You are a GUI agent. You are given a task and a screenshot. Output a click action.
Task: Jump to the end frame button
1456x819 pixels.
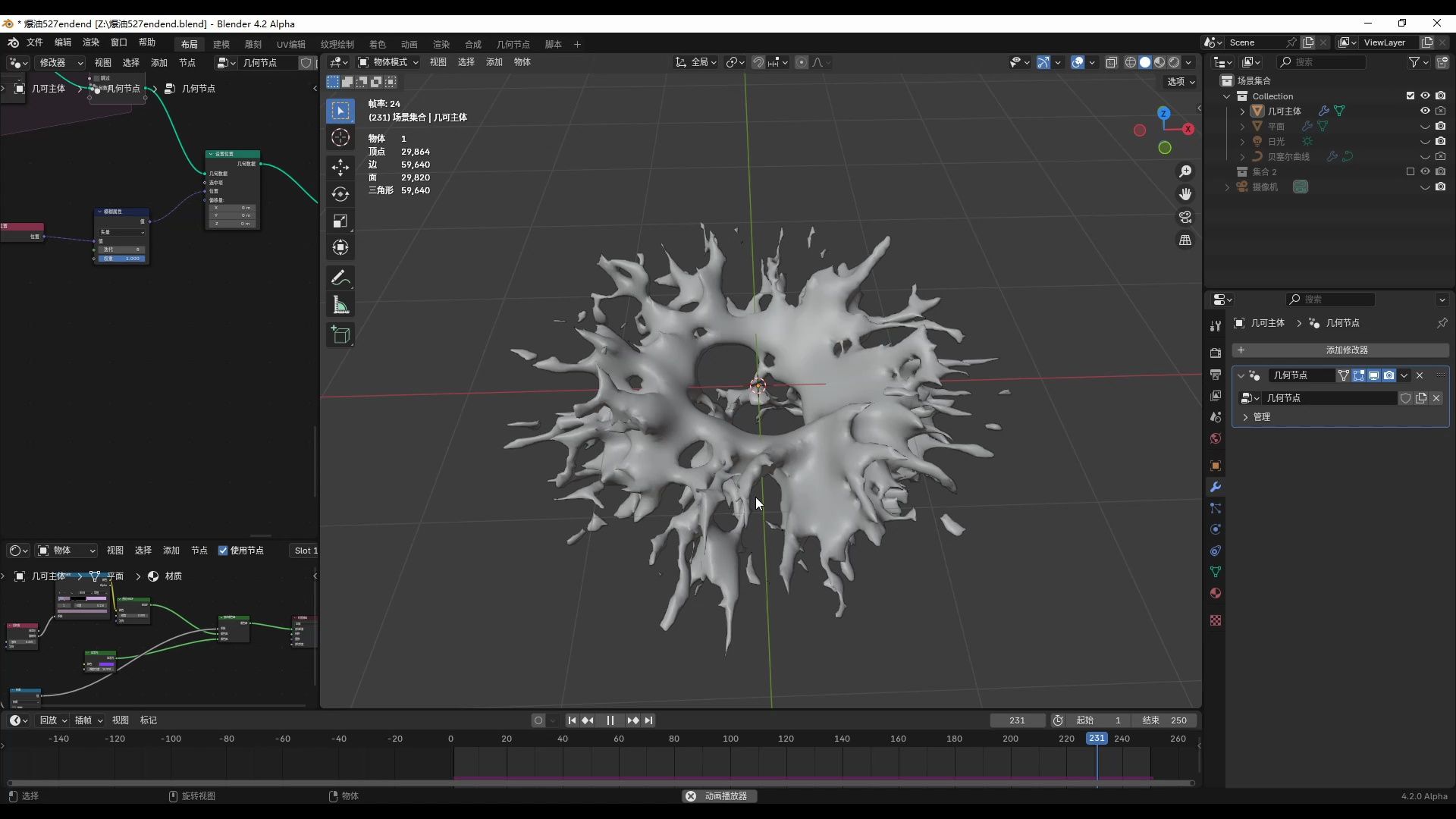(649, 720)
